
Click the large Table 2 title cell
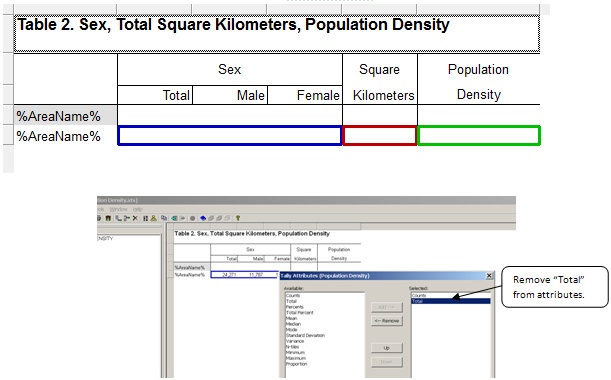tap(277, 34)
